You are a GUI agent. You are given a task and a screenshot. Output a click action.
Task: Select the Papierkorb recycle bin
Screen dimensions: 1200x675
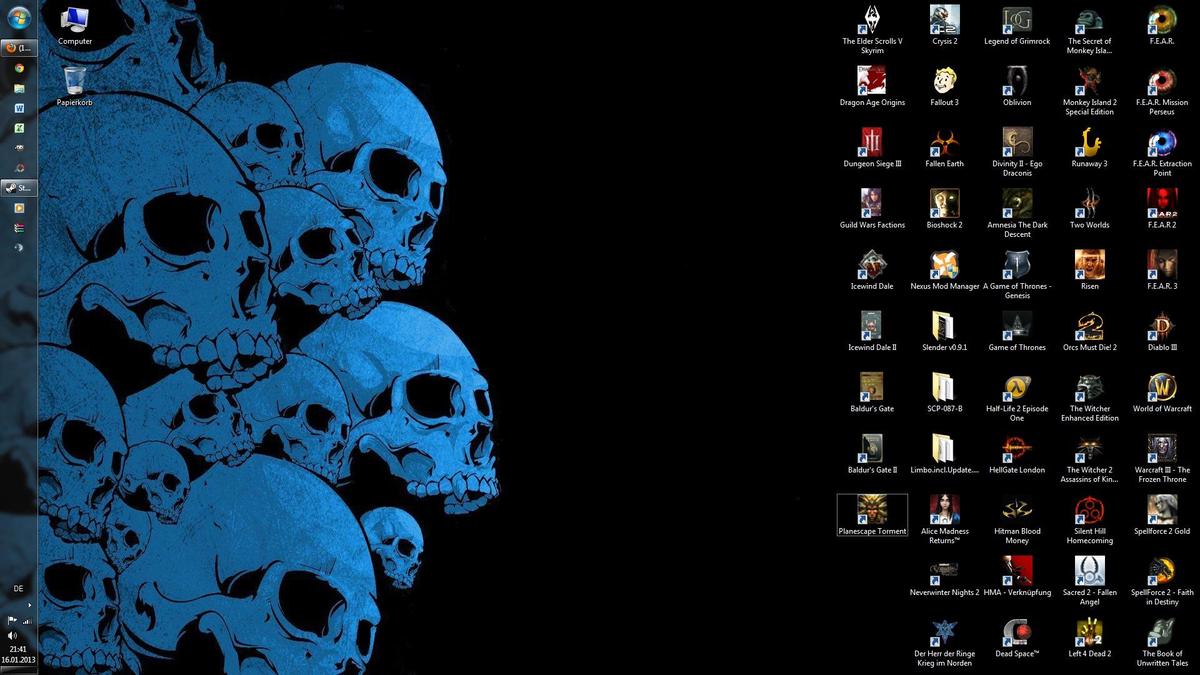click(75, 86)
